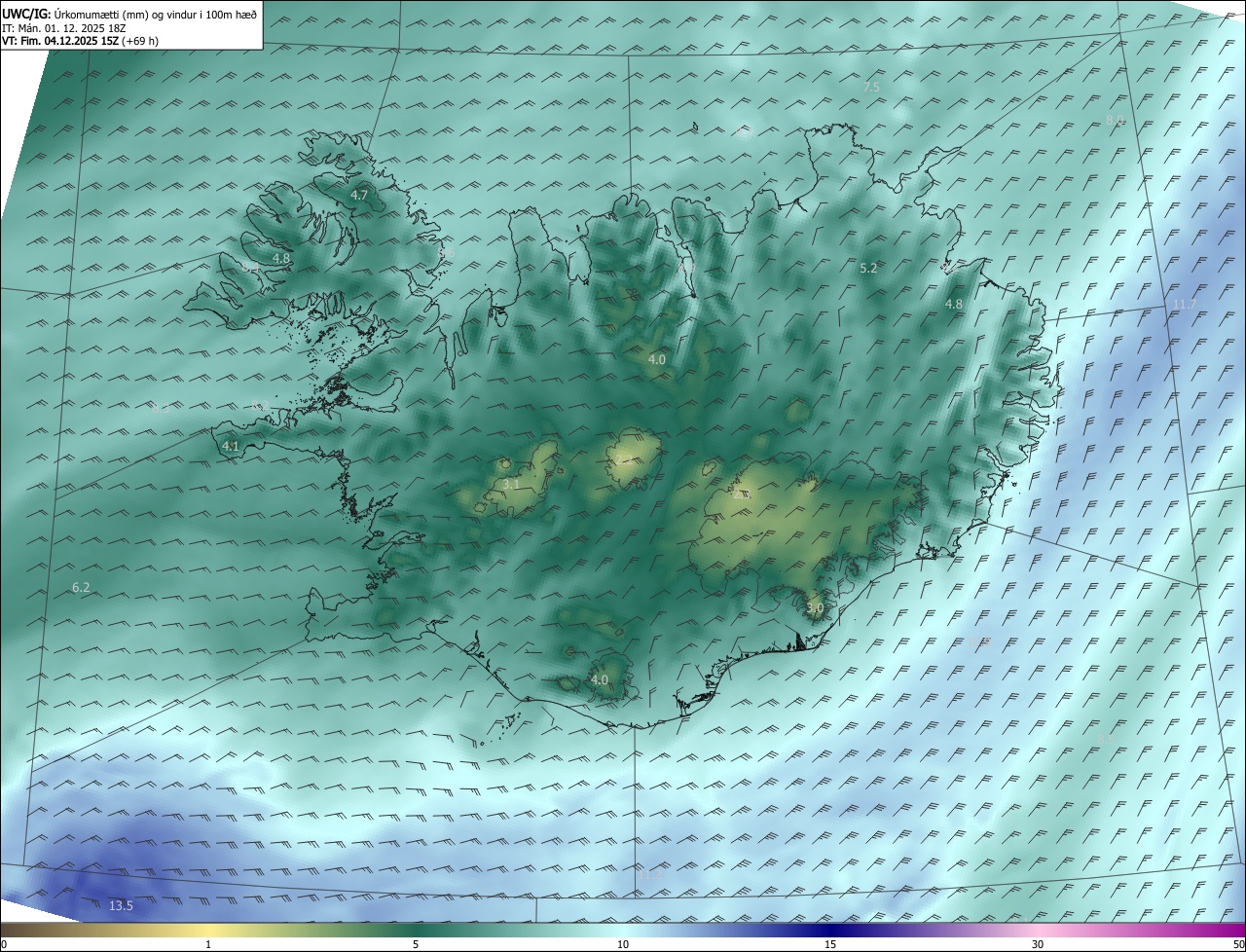Click the valid time 'VT: Fim. 04.12.2025 15Z (+69 h)'
Viewport: 1246px width, 952px height.
click(80, 41)
